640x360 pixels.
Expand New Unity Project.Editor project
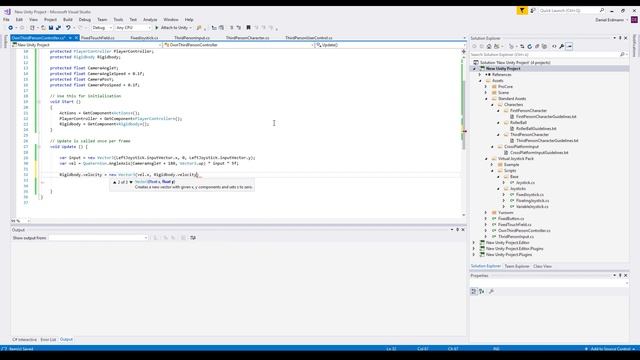[x=474, y=242]
